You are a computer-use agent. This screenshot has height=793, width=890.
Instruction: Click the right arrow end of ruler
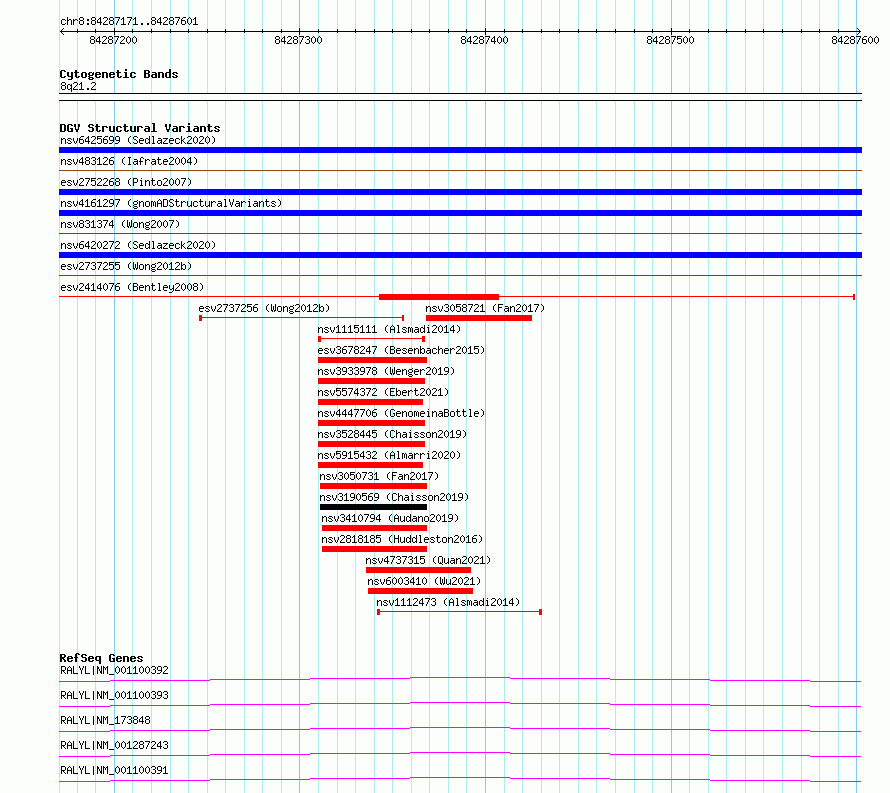pos(859,31)
